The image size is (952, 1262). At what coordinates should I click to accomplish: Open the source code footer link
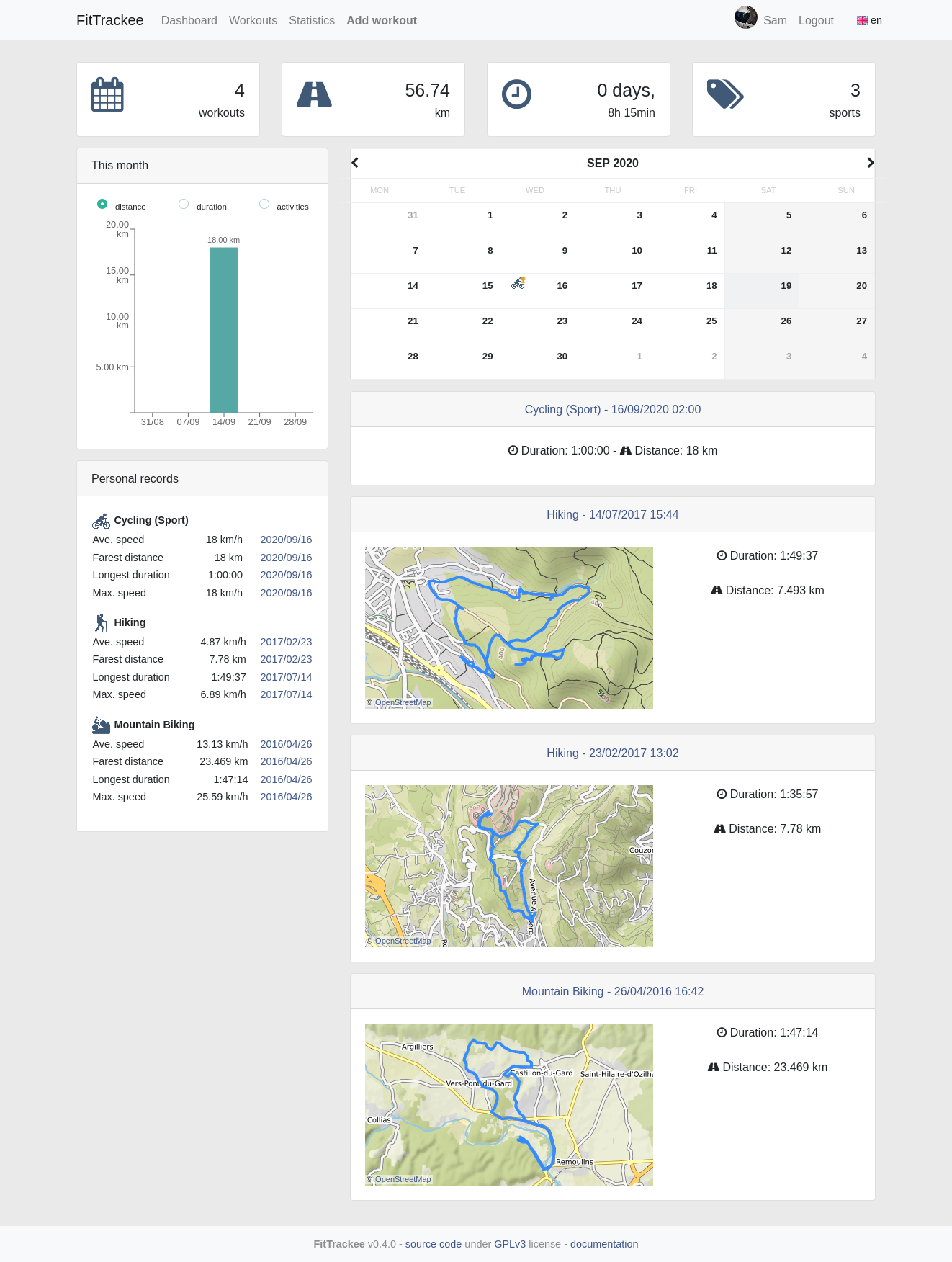434,1244
